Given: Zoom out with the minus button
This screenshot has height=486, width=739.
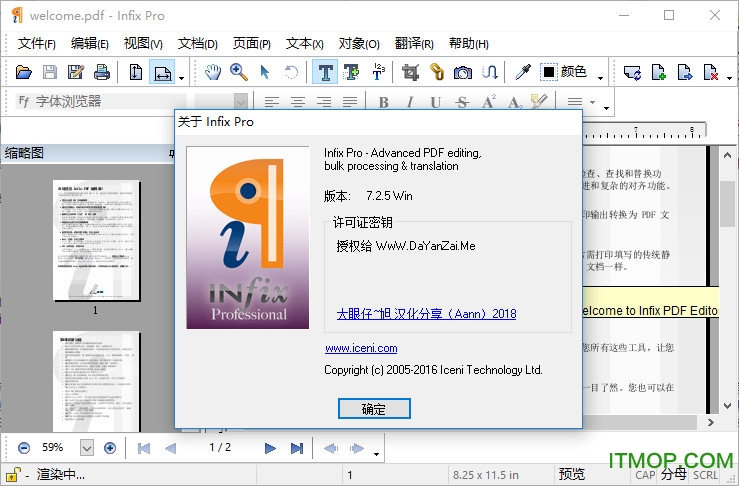Looking at the screenshot, I should pyautogui.click(x=24, y=448).
